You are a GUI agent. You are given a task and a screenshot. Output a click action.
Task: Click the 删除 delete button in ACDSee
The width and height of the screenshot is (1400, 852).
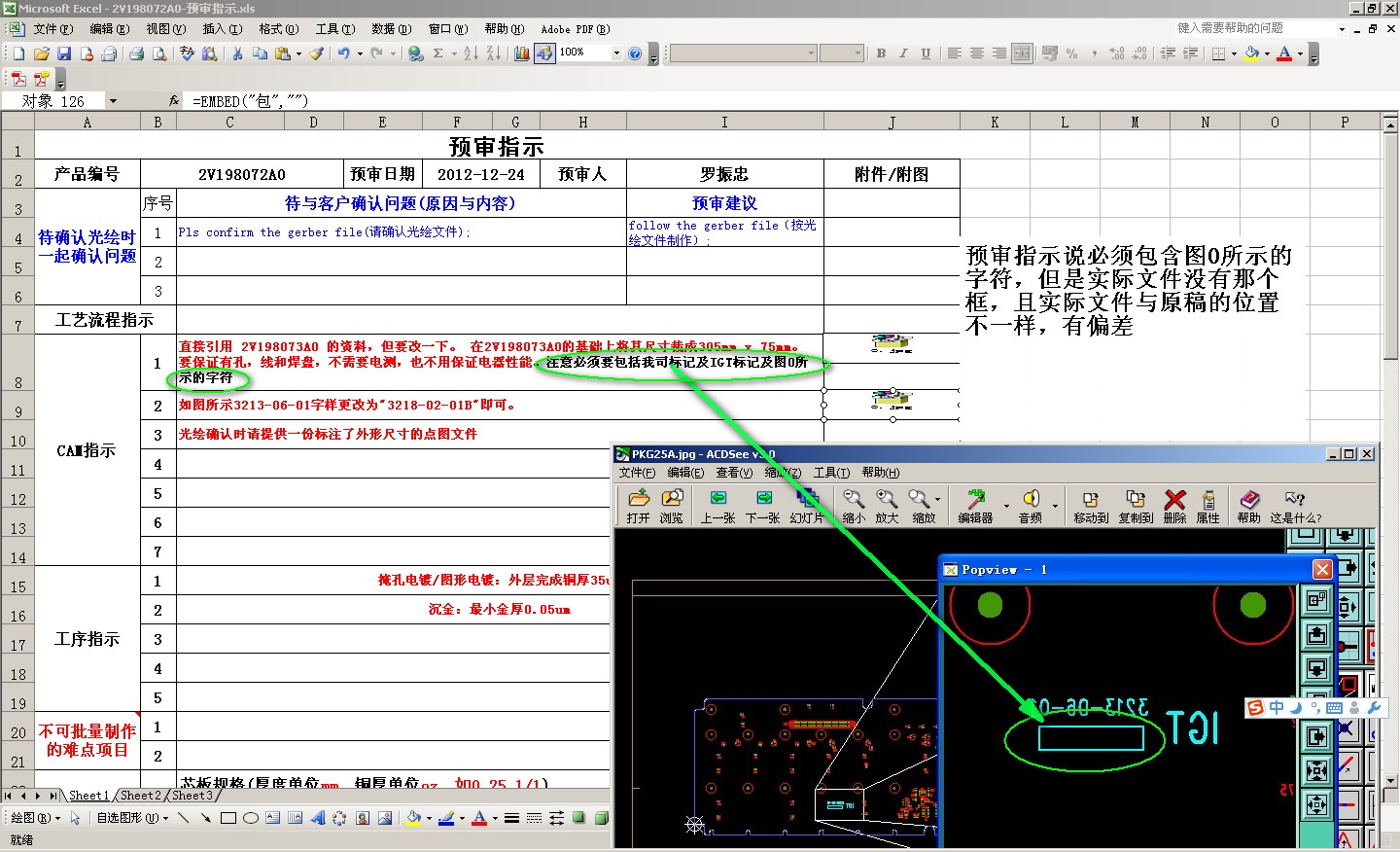[x=1175, y=507]
